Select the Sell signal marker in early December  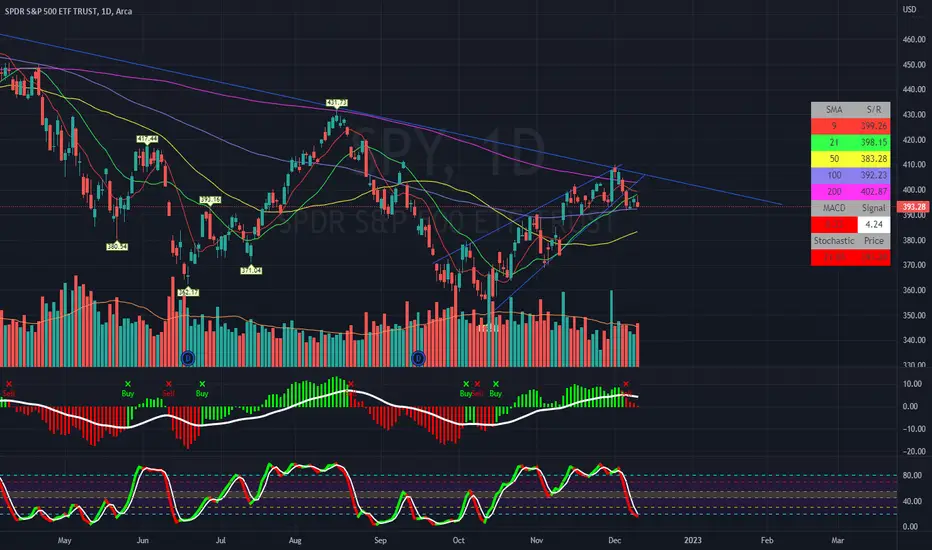626,389
